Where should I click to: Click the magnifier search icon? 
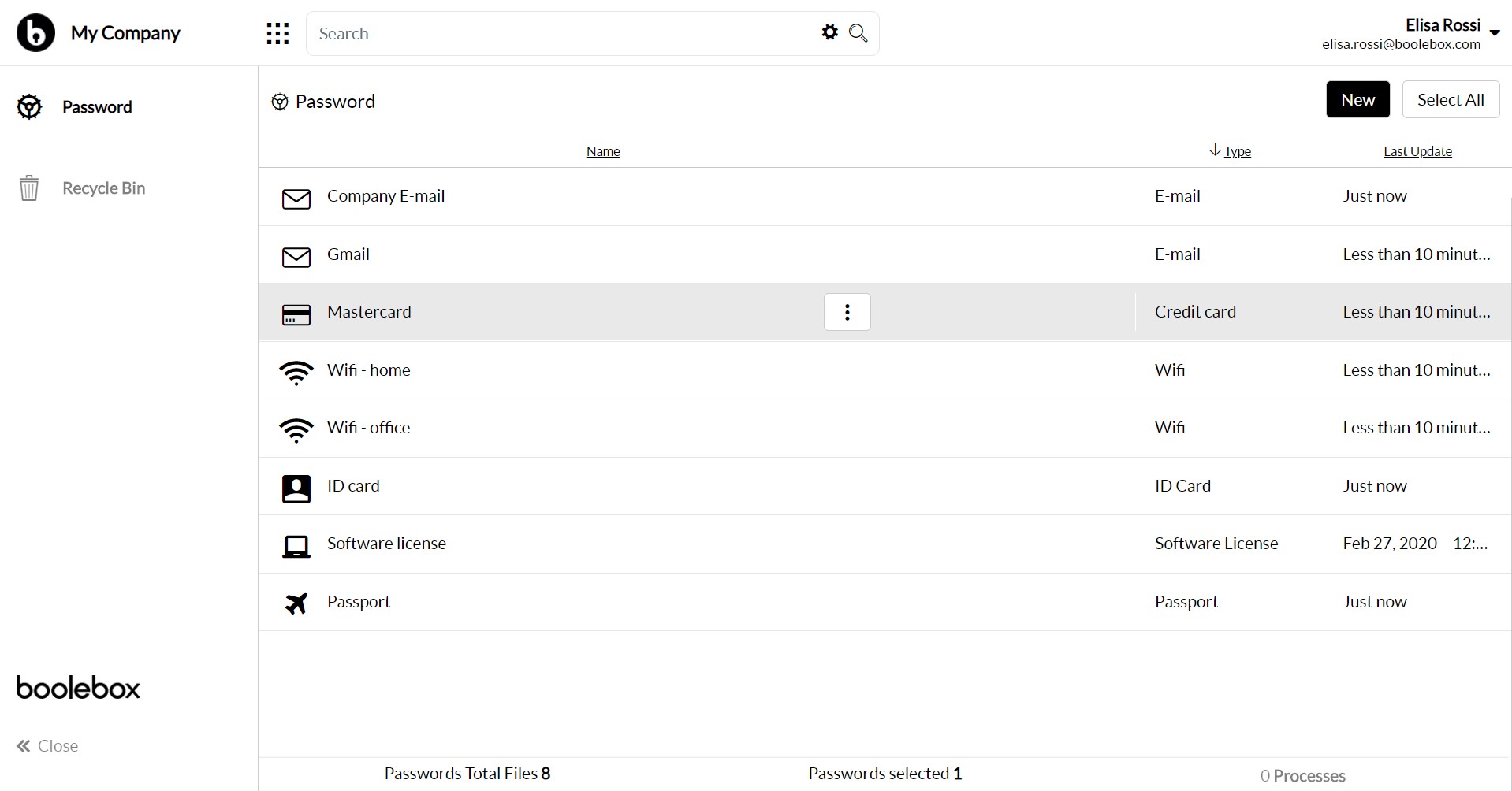tap(858, 33)
